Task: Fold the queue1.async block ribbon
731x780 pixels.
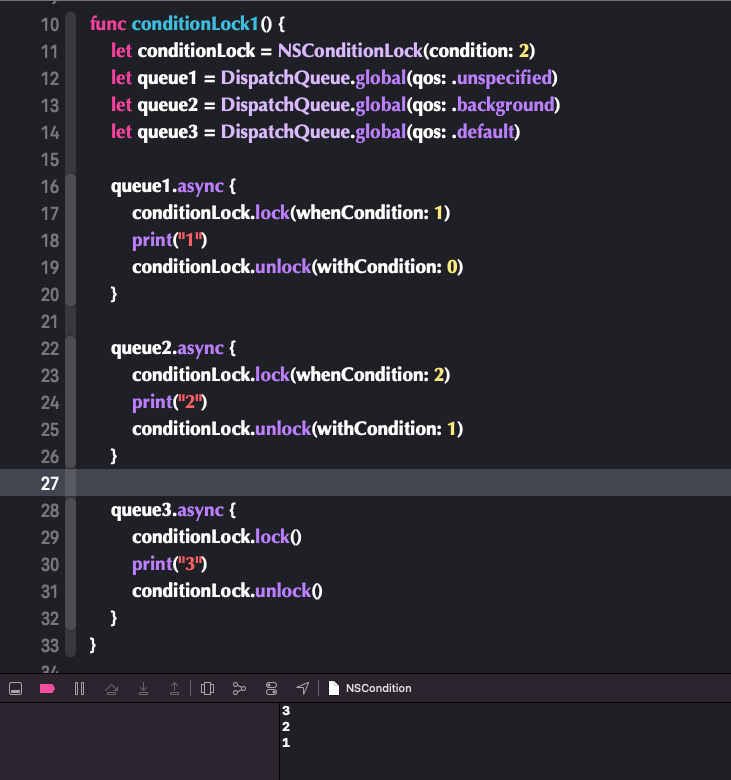Action: (71, 240)
